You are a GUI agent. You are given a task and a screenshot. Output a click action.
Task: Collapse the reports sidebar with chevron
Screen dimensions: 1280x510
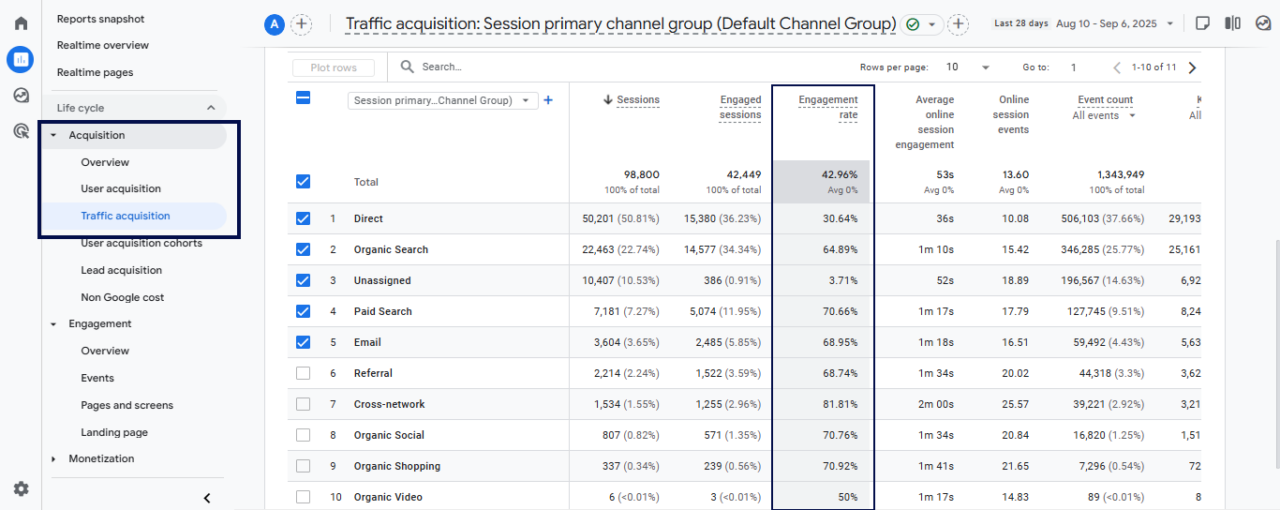tap(207, 497)
